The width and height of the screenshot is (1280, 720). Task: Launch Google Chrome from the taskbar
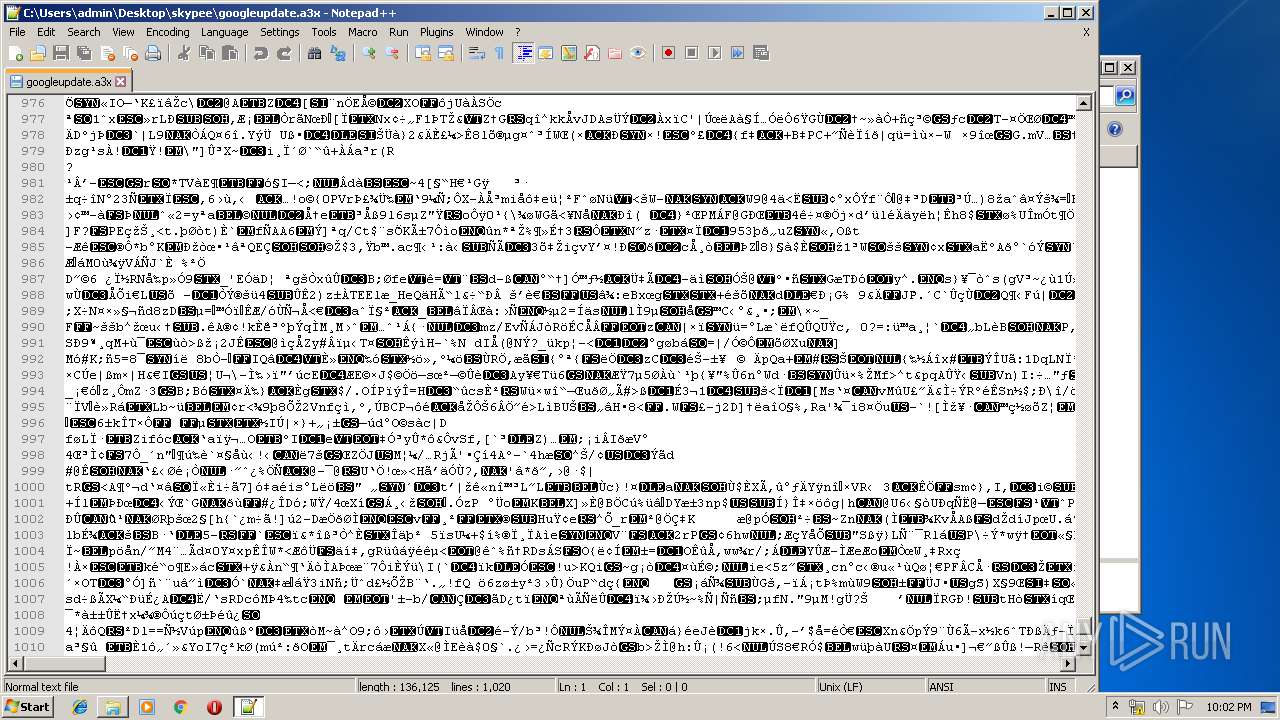click(180, 707)
